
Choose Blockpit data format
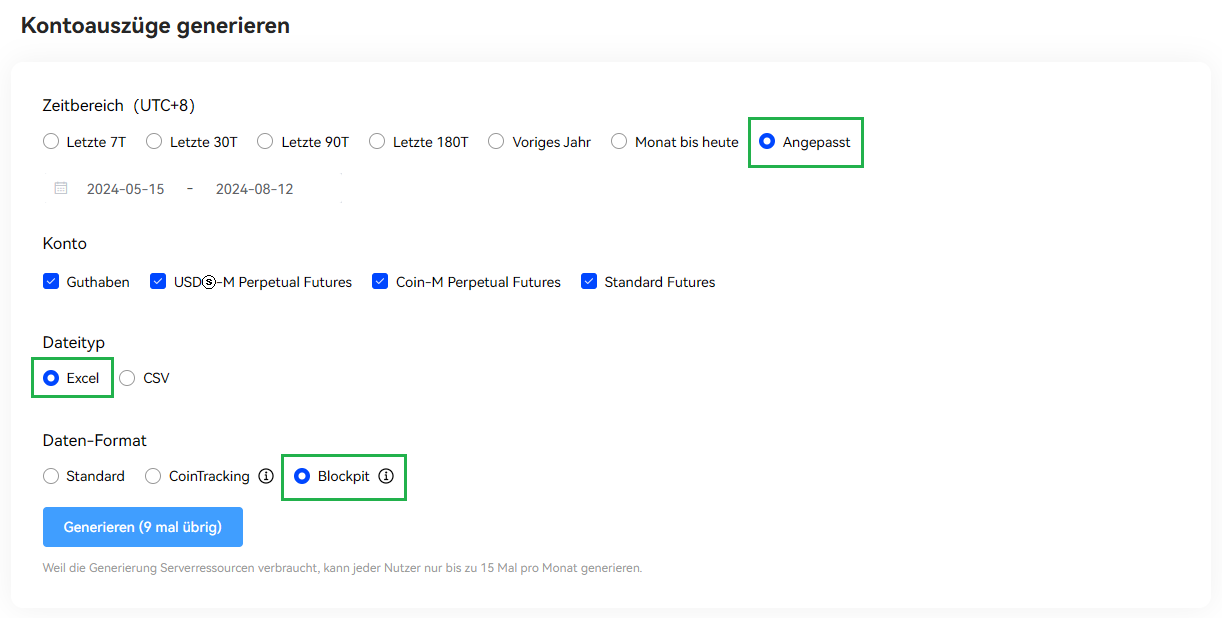click(x=302, y=476)
